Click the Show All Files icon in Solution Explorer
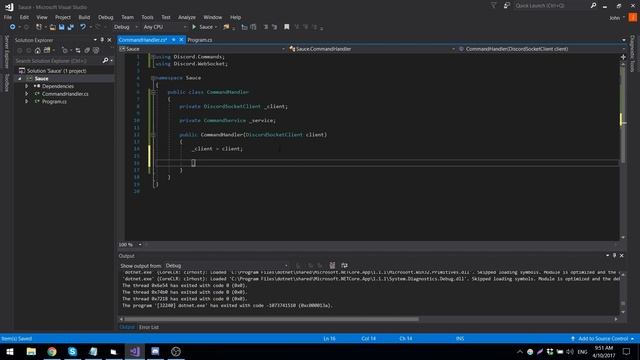The height and width of the screenshot is (360, 640). pos(87,50)
